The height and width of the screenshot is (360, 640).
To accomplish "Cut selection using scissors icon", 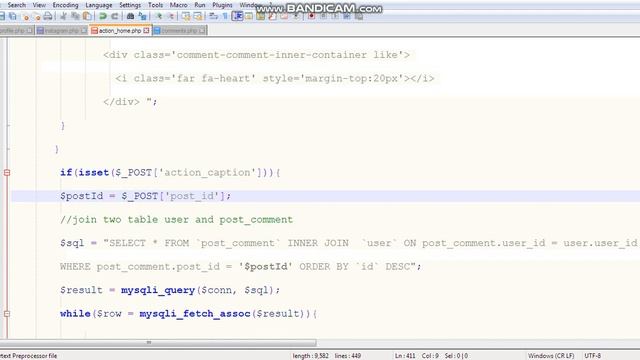I will coord(63,16).
